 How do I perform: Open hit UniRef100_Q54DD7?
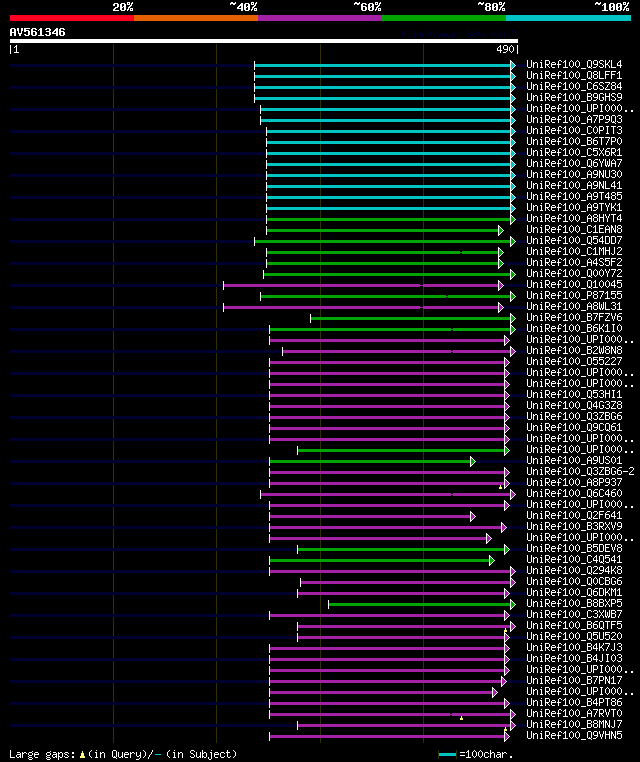(x=574, y=240)
